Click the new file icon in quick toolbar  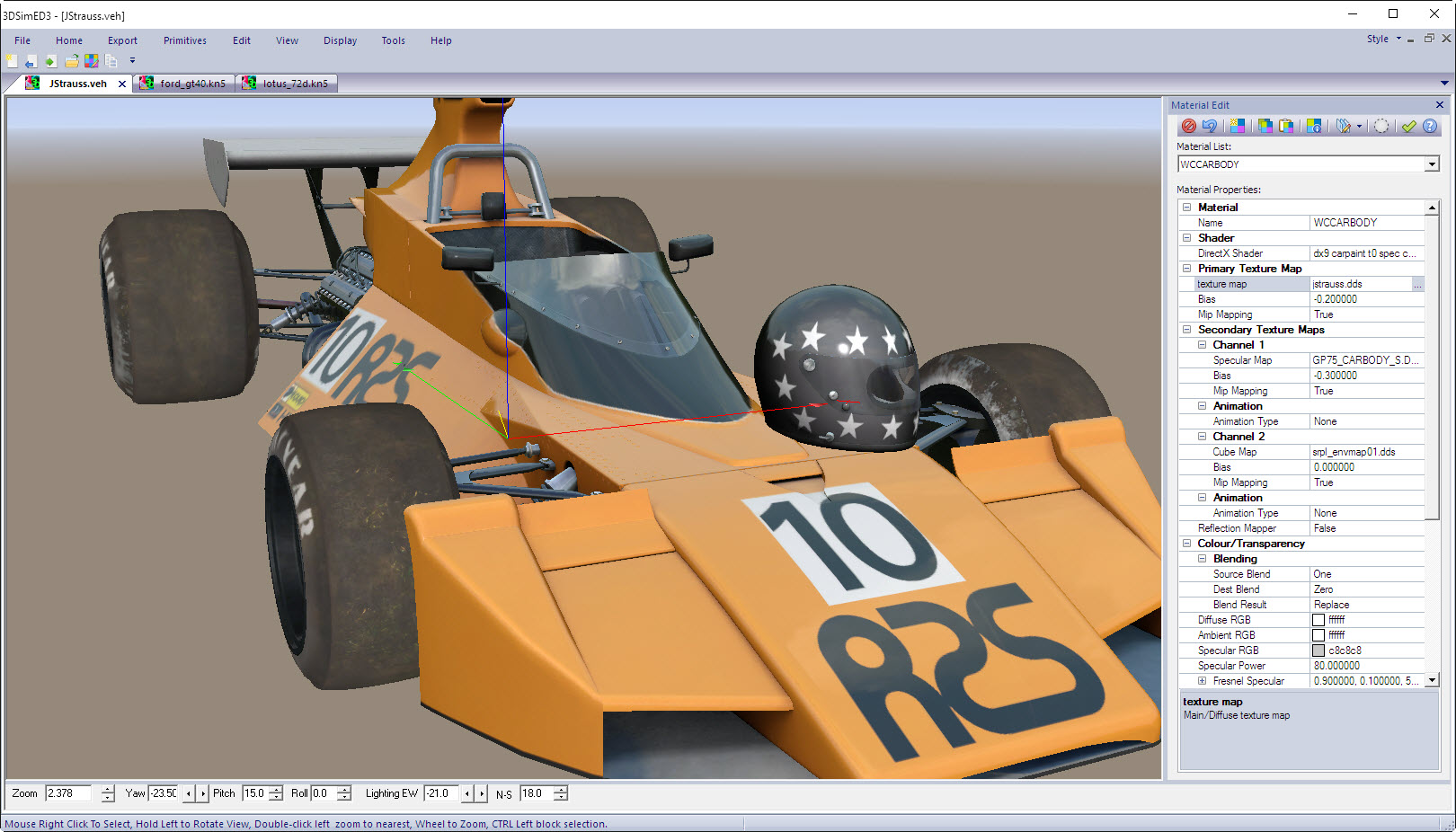tap(12, 61)
